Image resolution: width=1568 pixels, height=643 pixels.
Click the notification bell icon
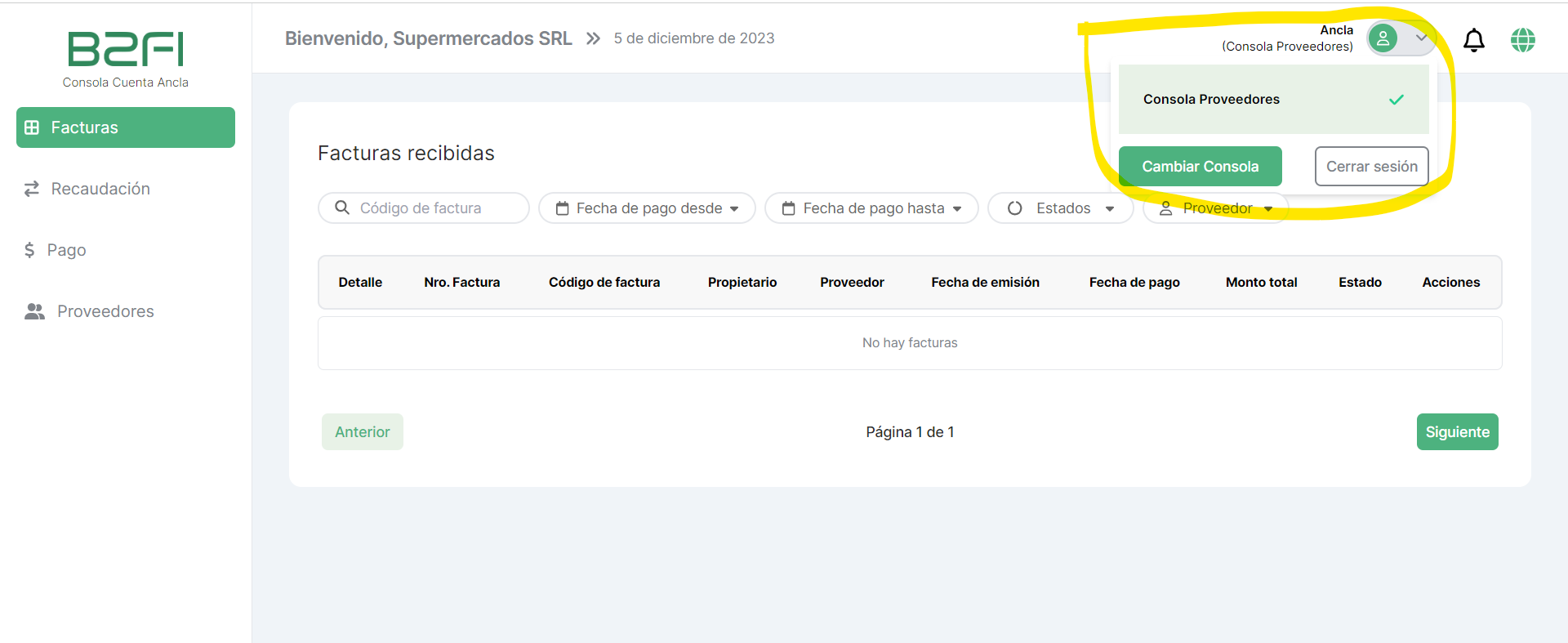coord(1473,40)
